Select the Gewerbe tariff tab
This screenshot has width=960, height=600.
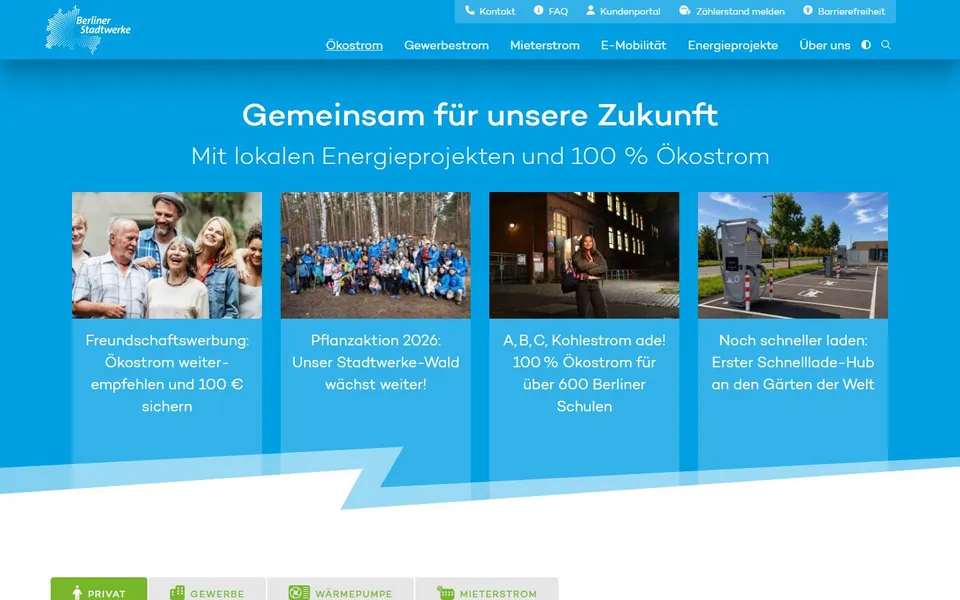point(208,589)
